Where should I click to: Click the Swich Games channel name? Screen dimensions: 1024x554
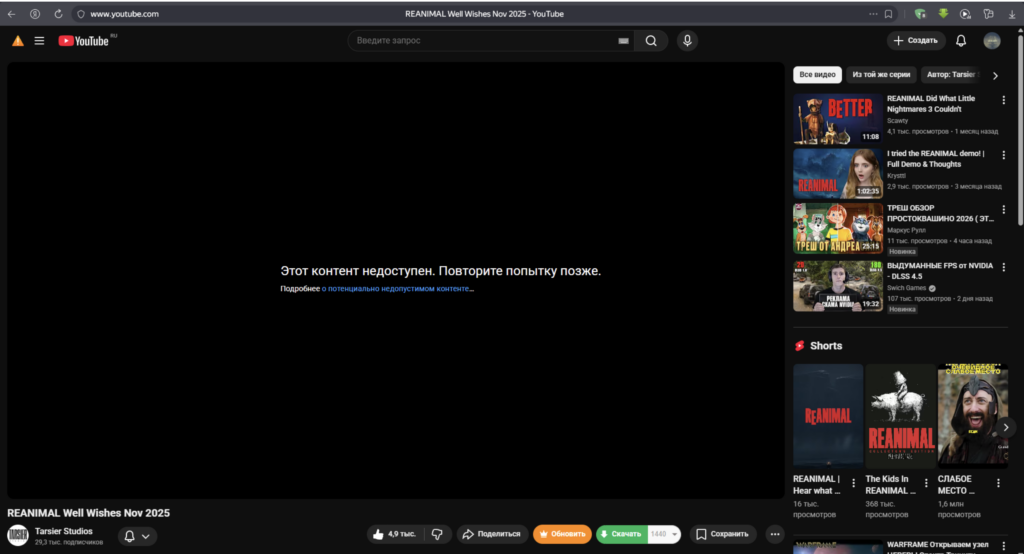(x=906, y=288)
